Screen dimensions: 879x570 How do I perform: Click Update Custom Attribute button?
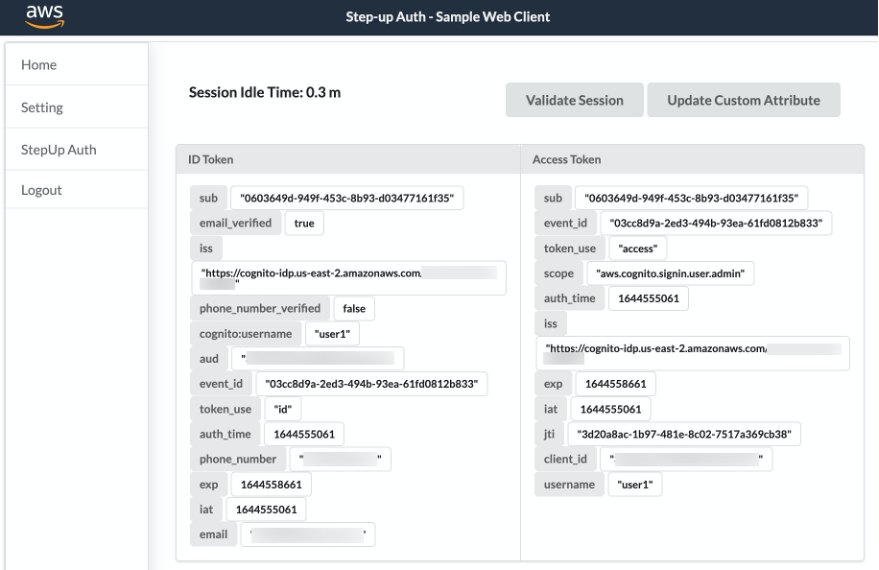[x=743, y=100]
